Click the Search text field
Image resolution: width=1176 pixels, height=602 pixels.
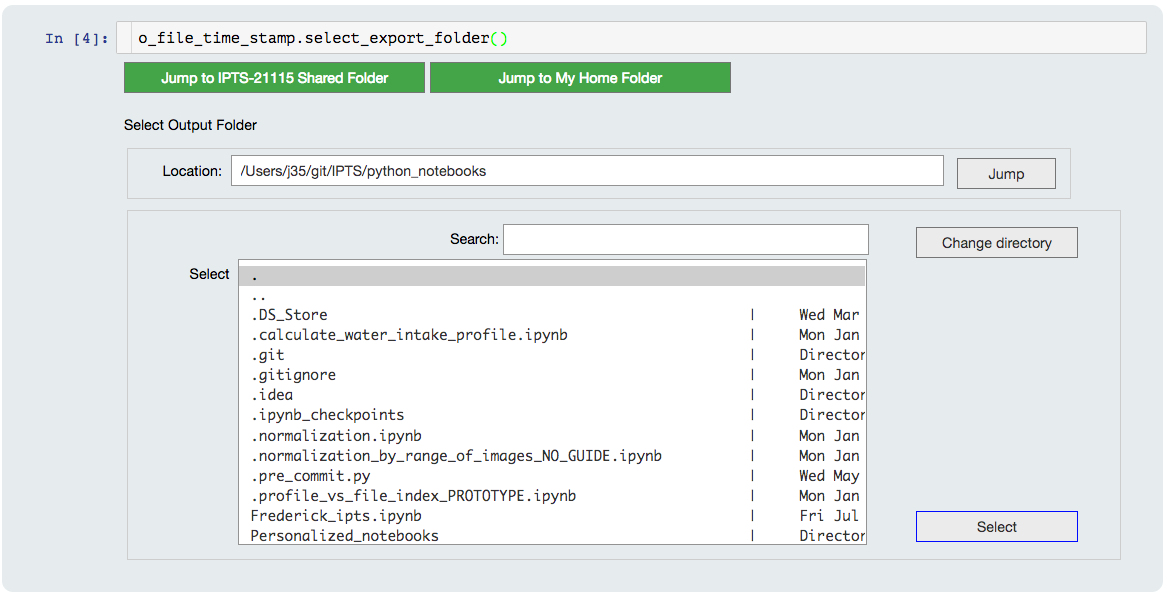(x=685, y=240)
